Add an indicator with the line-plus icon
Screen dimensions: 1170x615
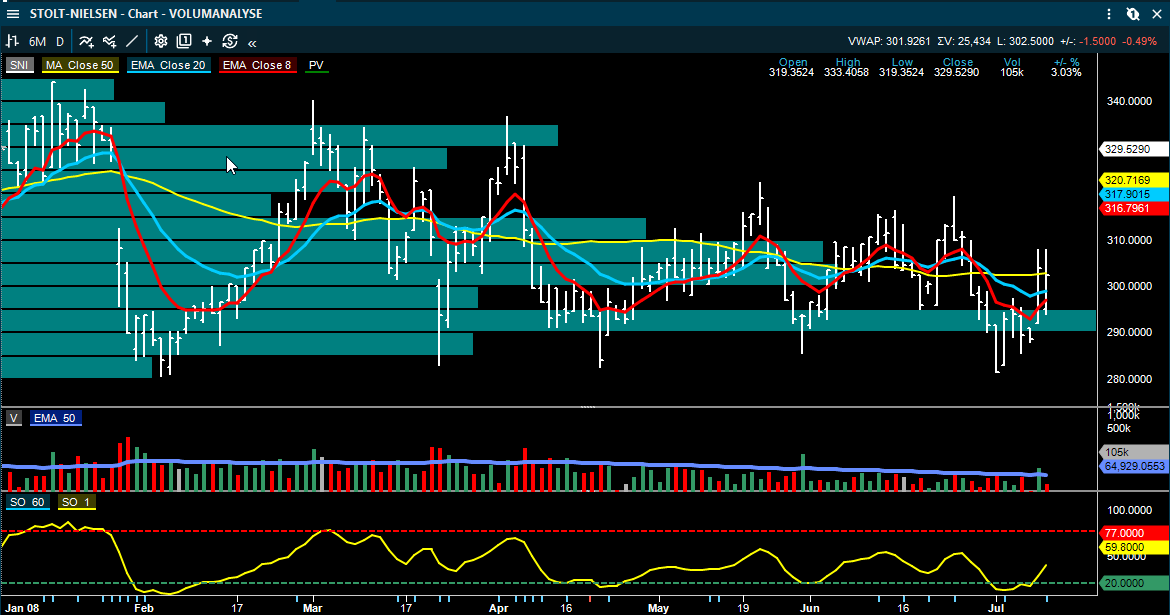pos(87,42)
